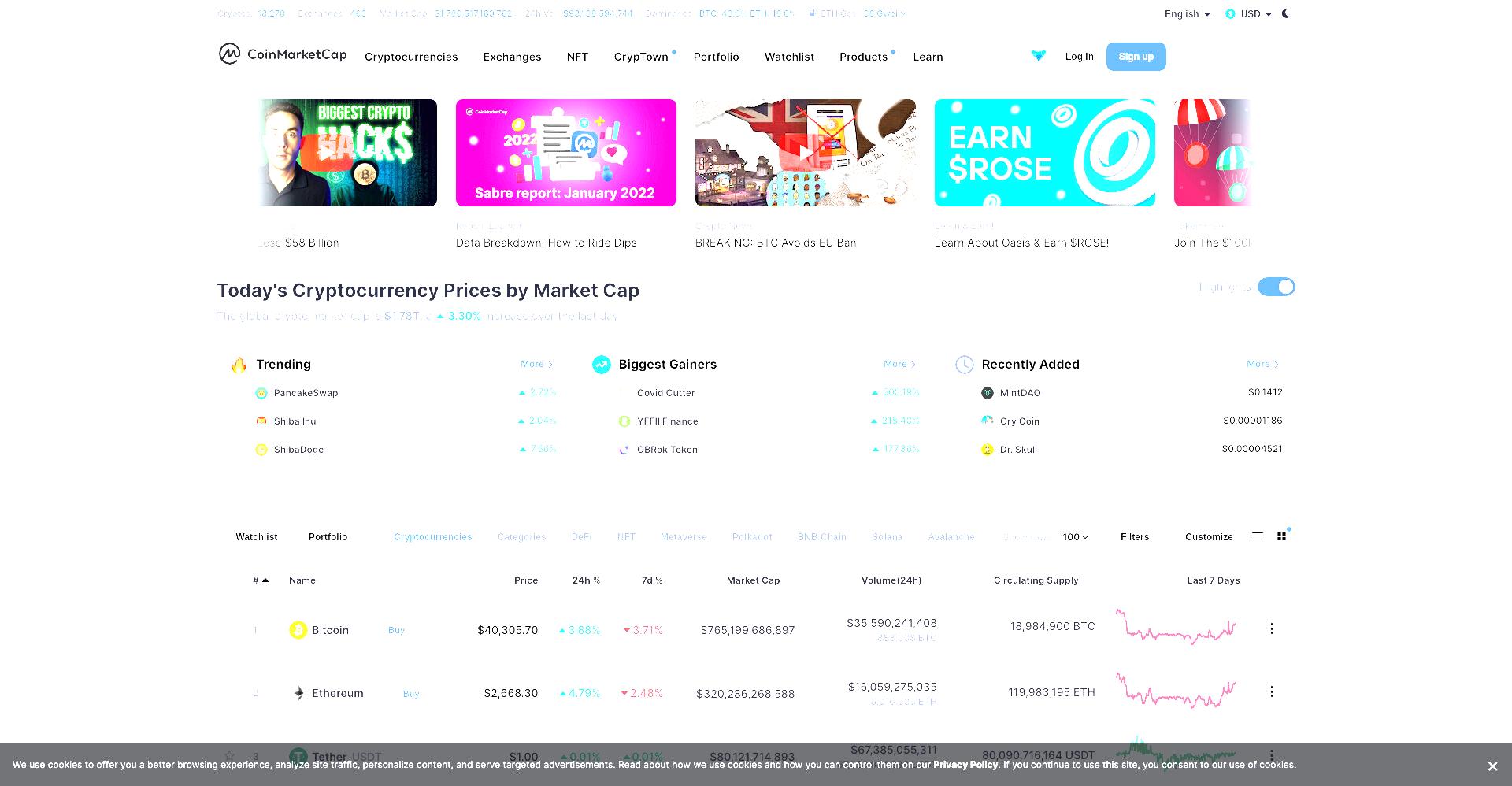This screenshot has width=1512, height=786.
Task: Open the diamond rewards icon
Action: click(x=1039, y=56)
